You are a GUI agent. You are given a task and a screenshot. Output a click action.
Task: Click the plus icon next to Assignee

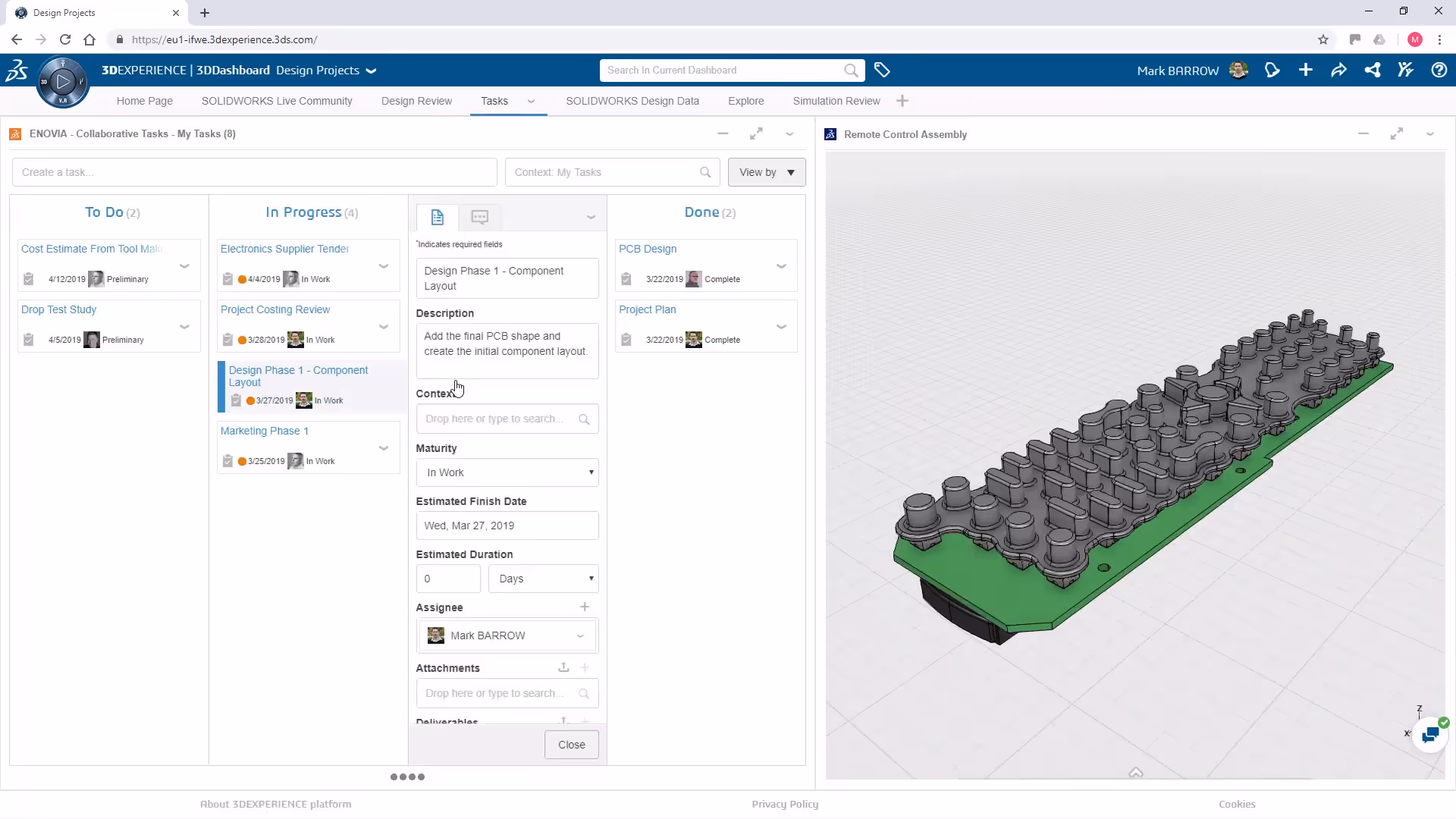point(585,607)
